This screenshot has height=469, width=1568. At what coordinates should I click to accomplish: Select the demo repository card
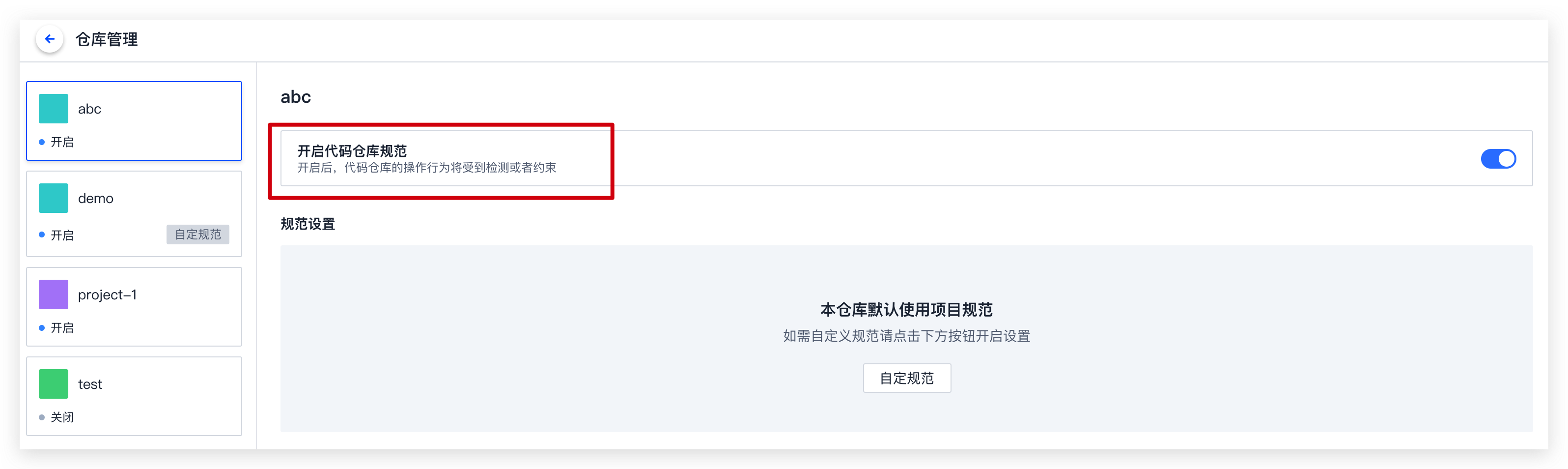coord(134,214)
